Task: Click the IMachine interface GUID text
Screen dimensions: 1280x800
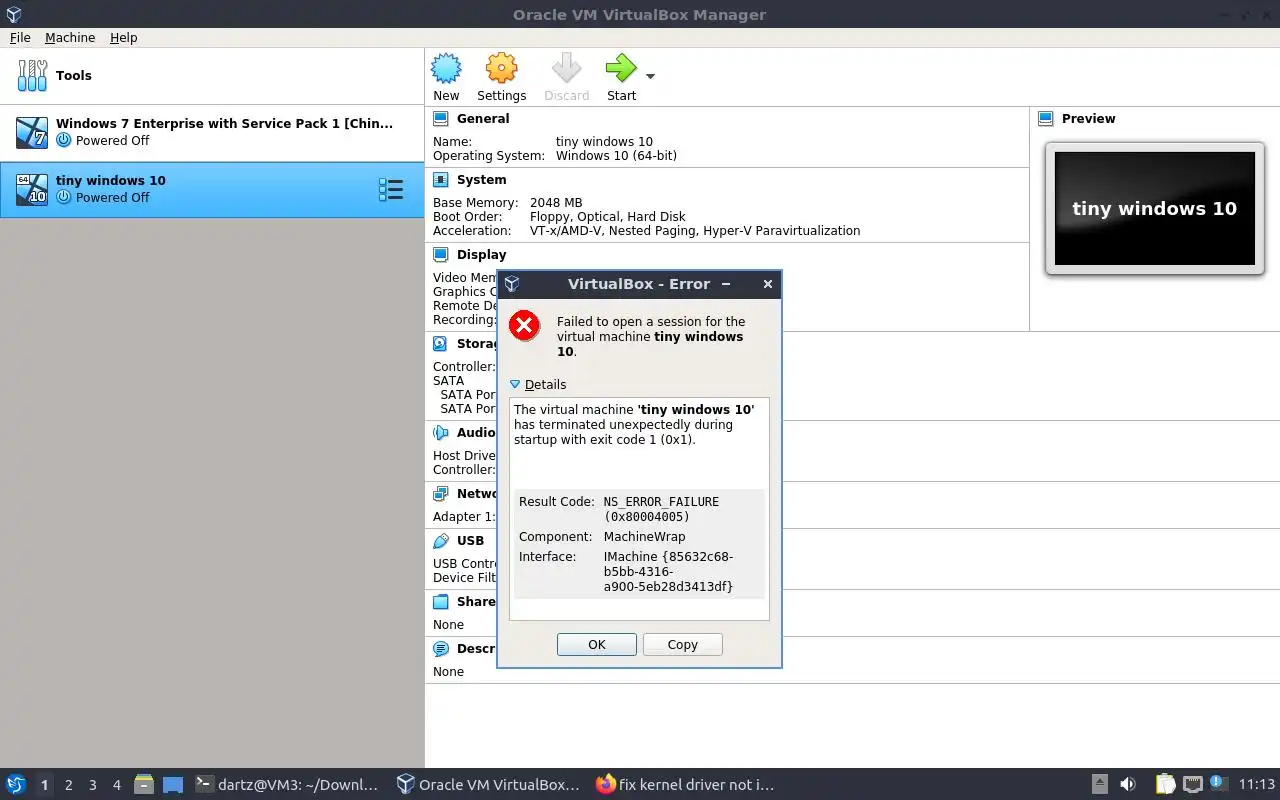Action: 668,571
